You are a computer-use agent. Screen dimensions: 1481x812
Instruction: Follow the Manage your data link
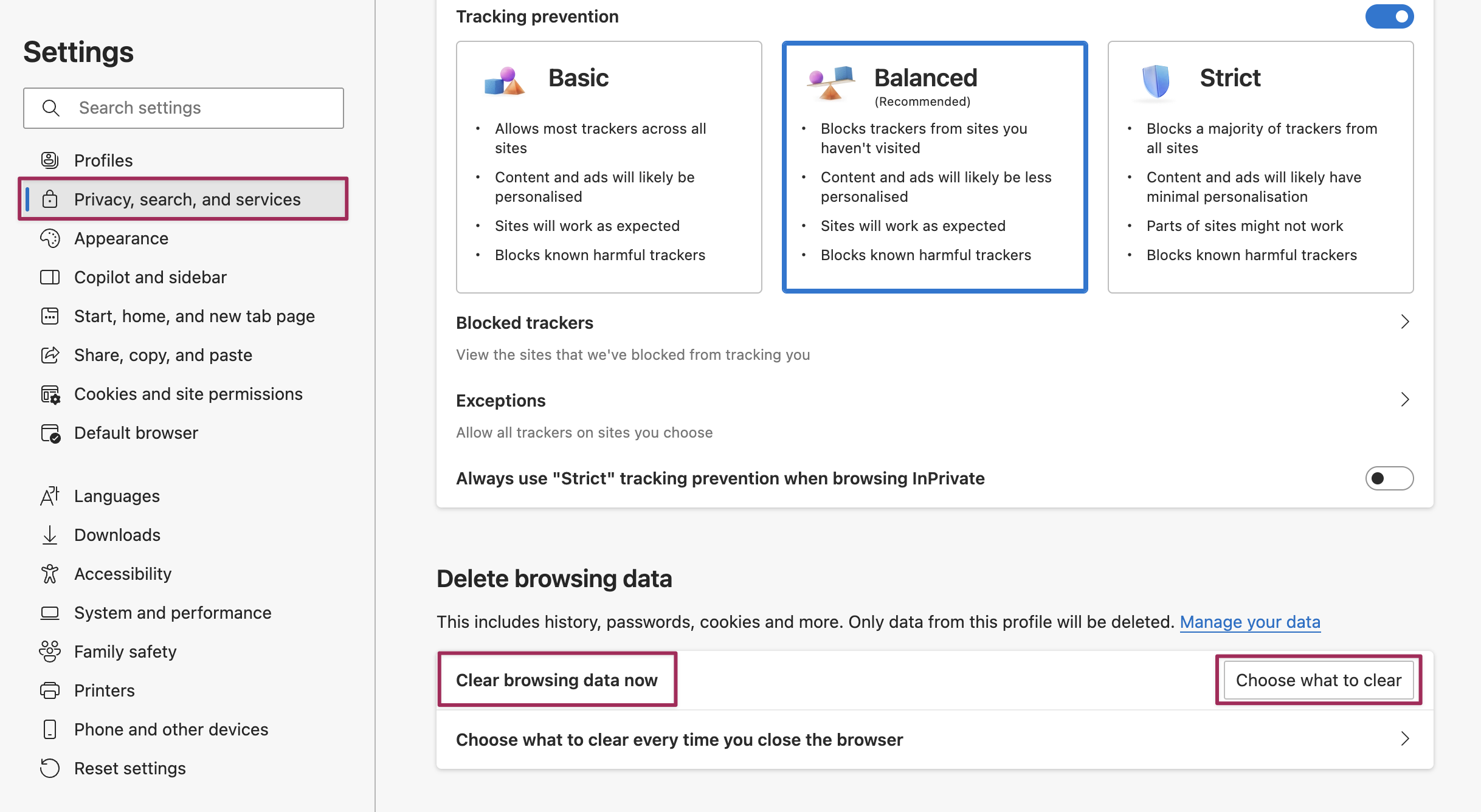(1250, 622)
